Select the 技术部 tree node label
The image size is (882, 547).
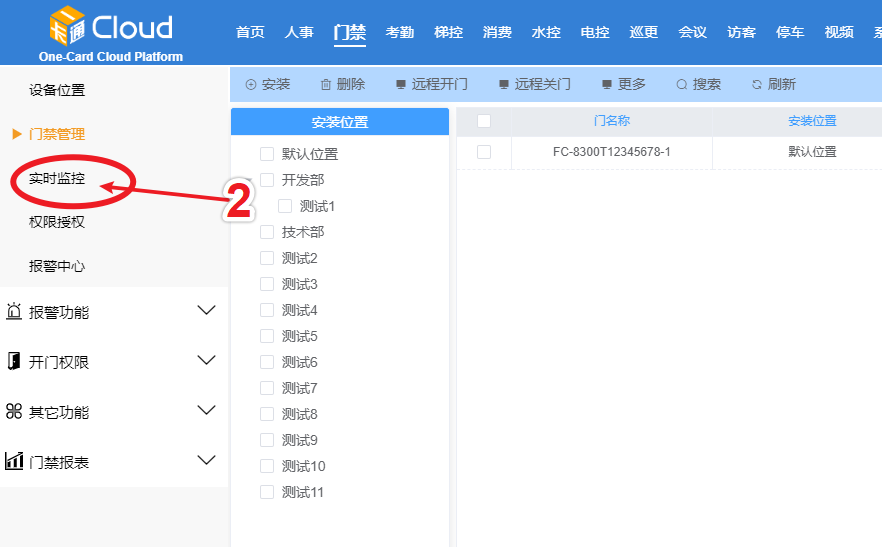(303, 232)
